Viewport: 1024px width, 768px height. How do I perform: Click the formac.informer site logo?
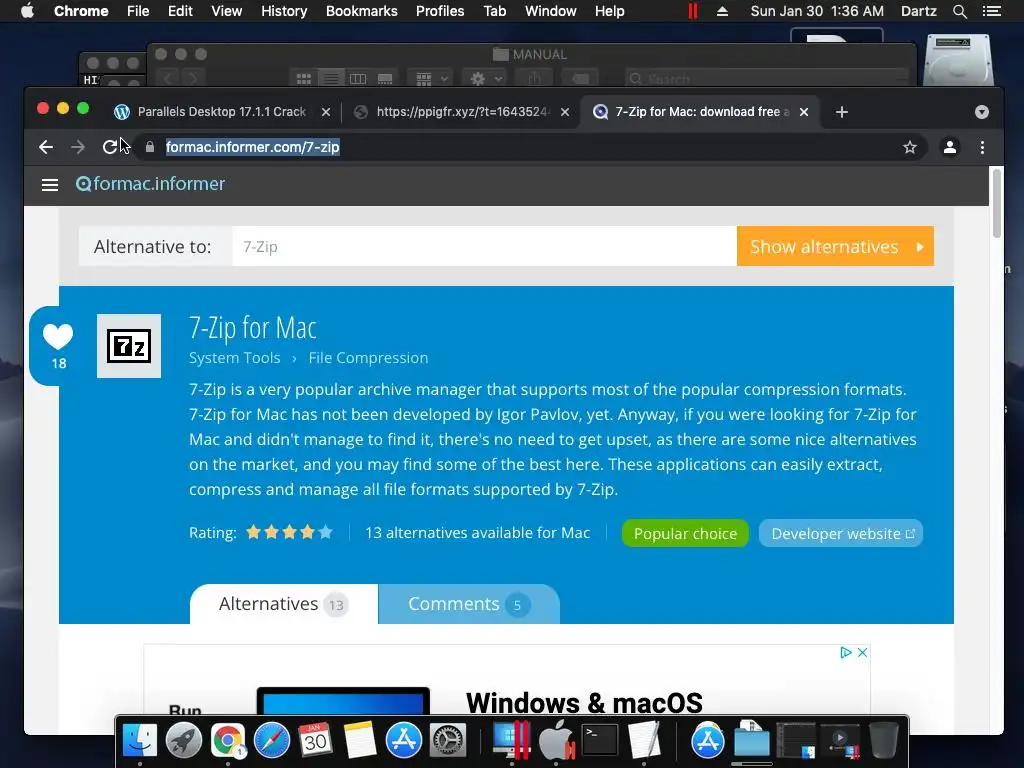pos(150,184)
